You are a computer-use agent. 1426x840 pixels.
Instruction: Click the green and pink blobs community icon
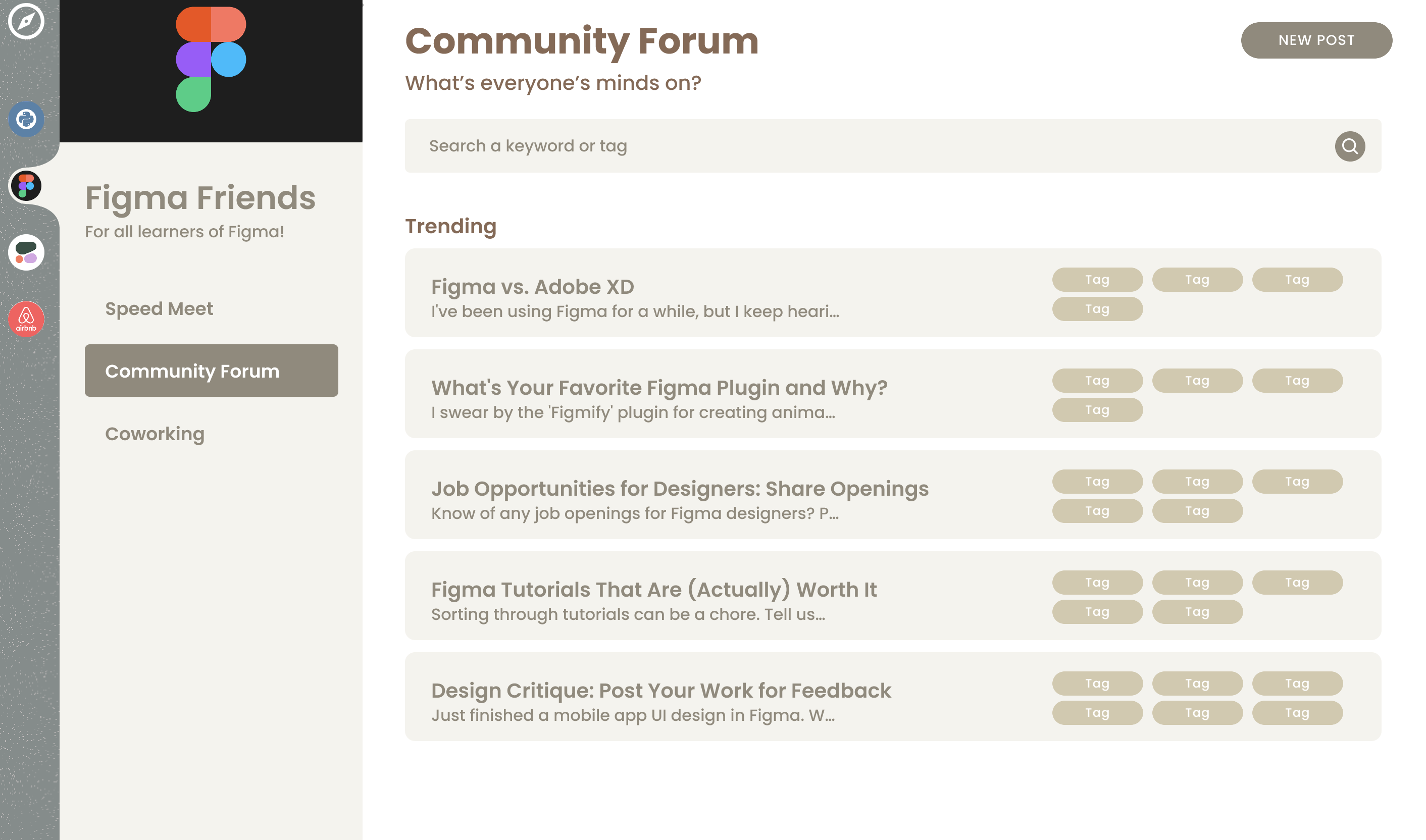26,252
